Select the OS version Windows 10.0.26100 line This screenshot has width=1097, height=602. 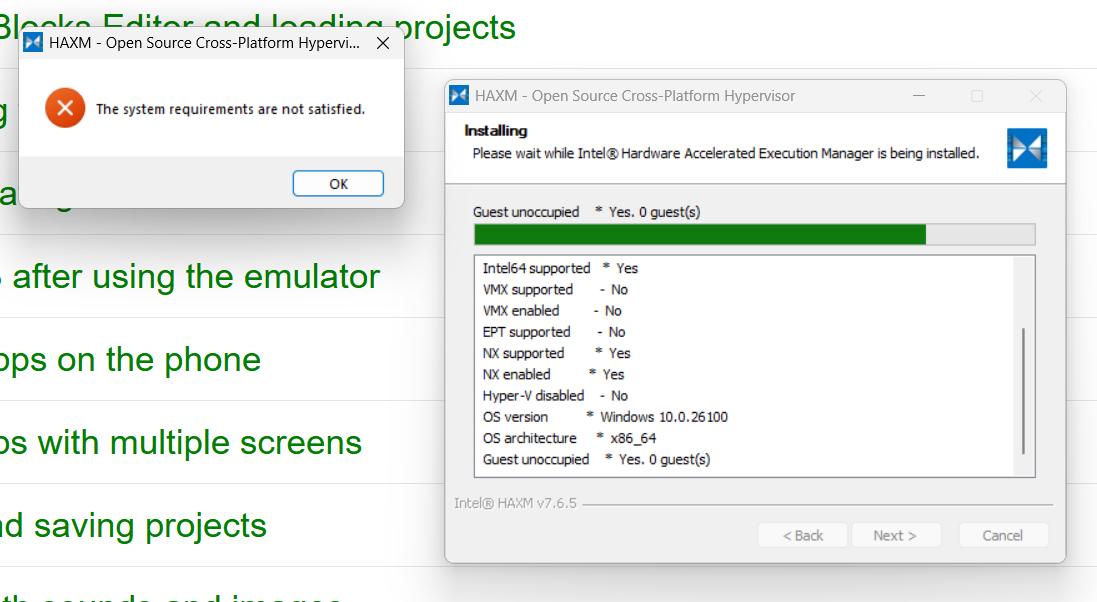(x=605, y=417)
